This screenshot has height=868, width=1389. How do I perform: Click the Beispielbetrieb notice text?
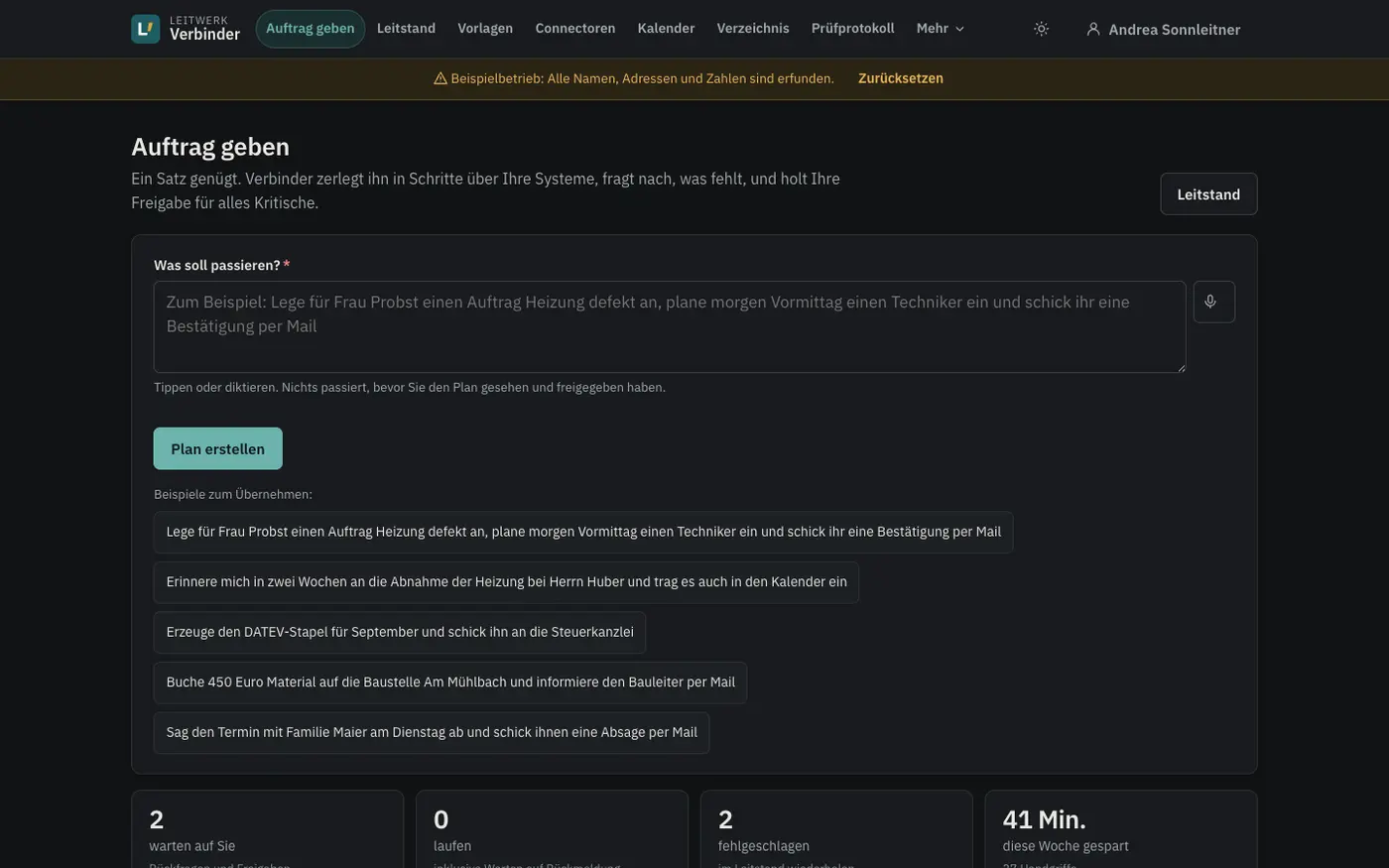click(642, 78)
